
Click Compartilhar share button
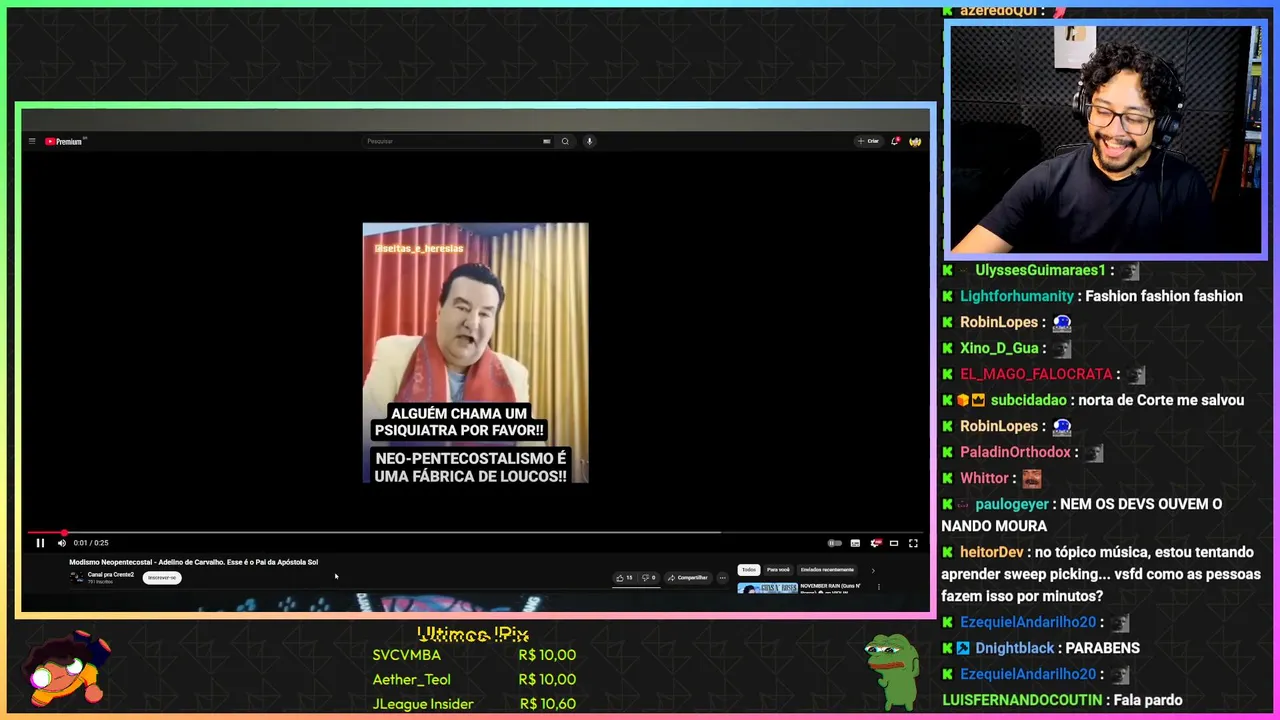(687, 577)
